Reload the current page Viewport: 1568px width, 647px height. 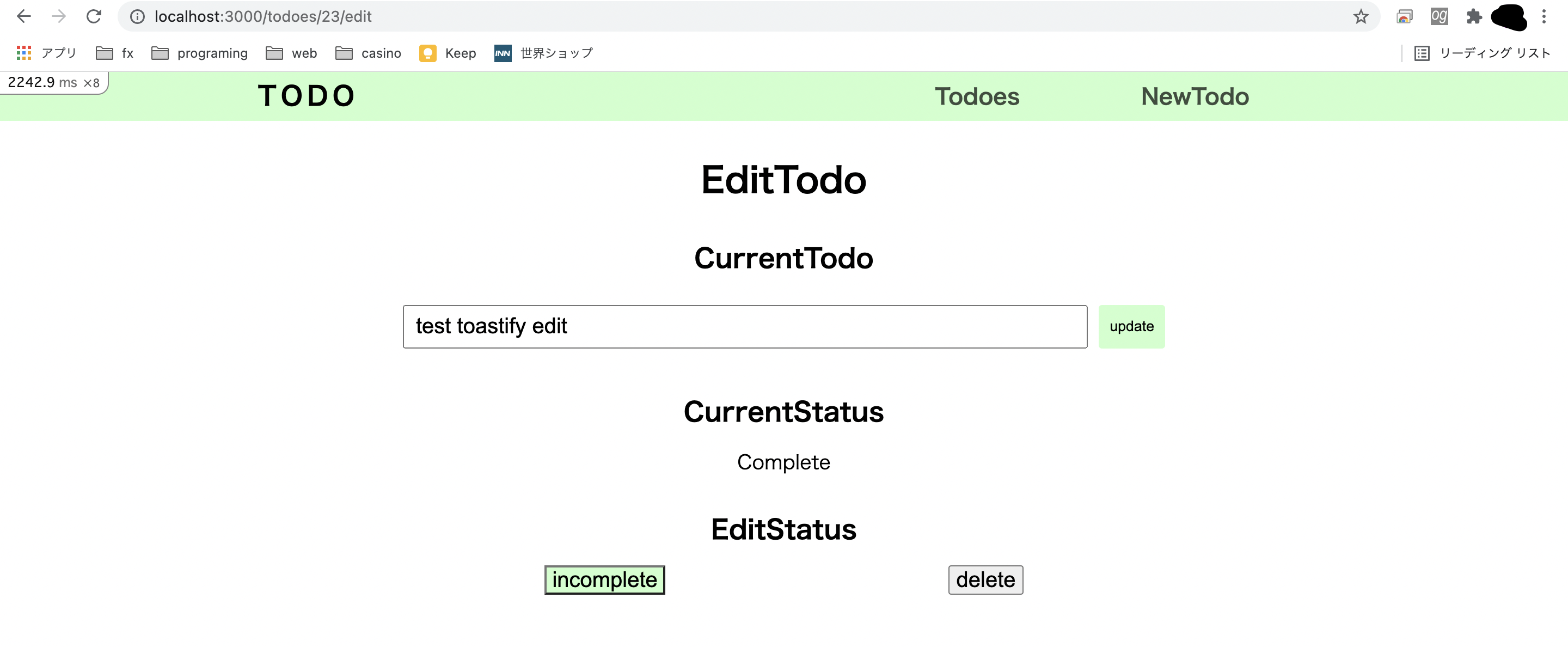tap(94, 16)
